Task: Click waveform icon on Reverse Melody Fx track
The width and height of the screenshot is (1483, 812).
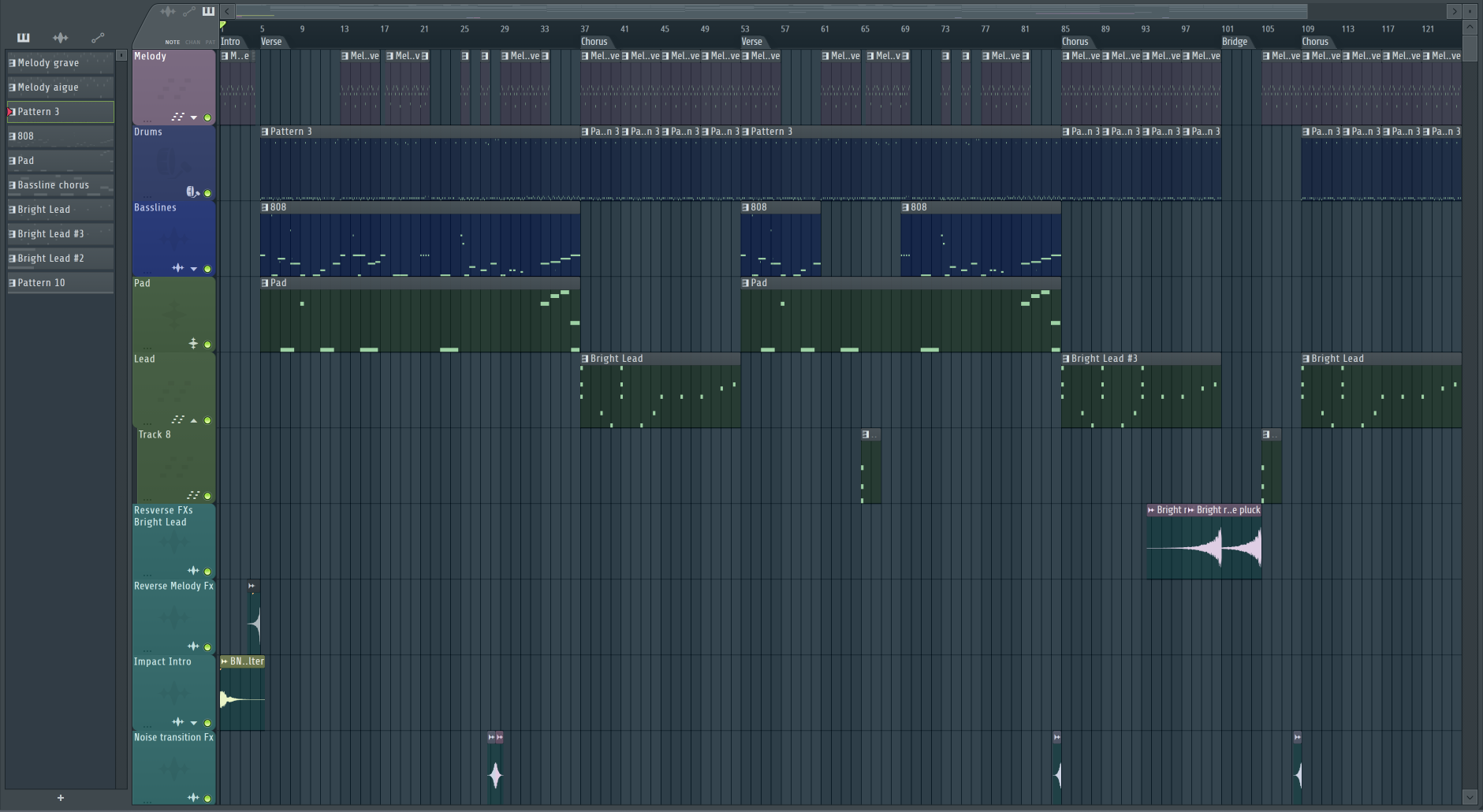Action: (193, 646)
